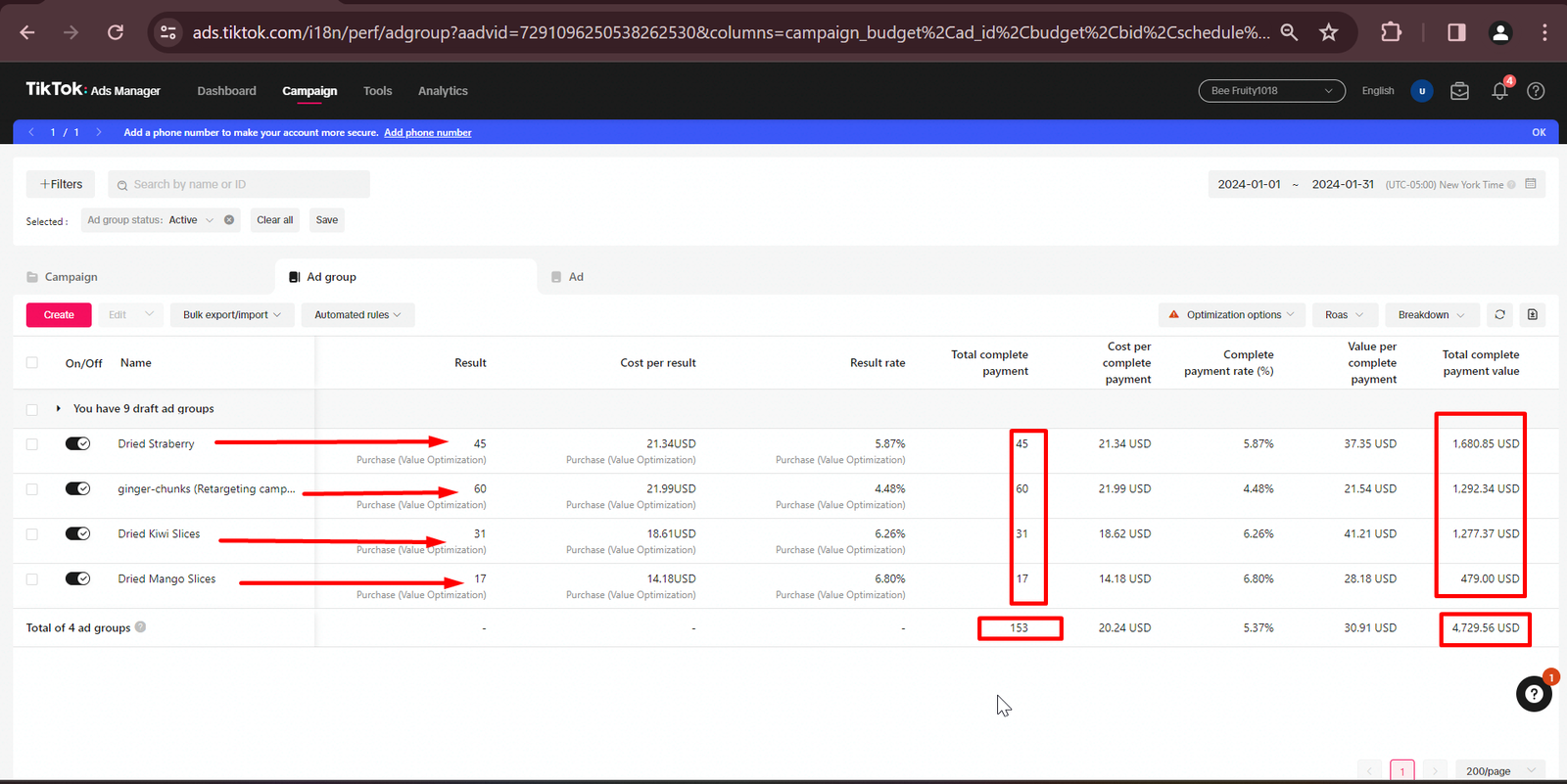The image size is (1567, 784).
Task: Switch to the Ad group tab
Action: tap(406, 277)
